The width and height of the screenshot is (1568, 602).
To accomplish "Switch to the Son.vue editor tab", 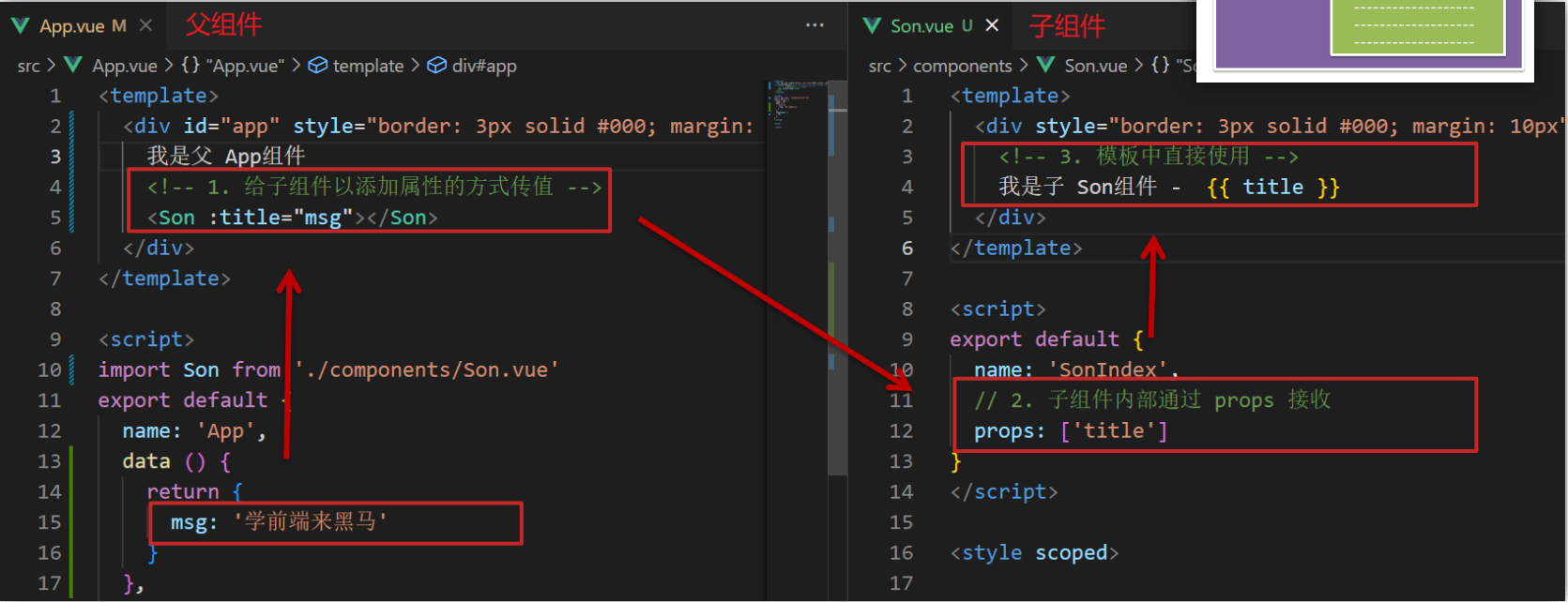I will tap(931, 26).
